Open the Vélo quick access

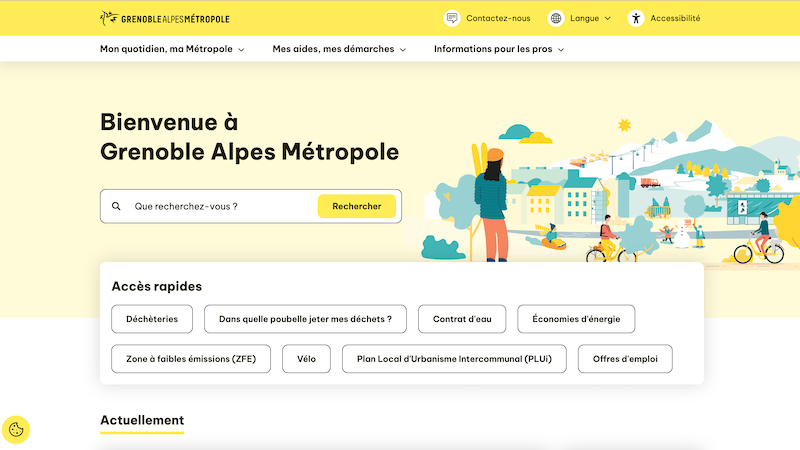[306, 359]
